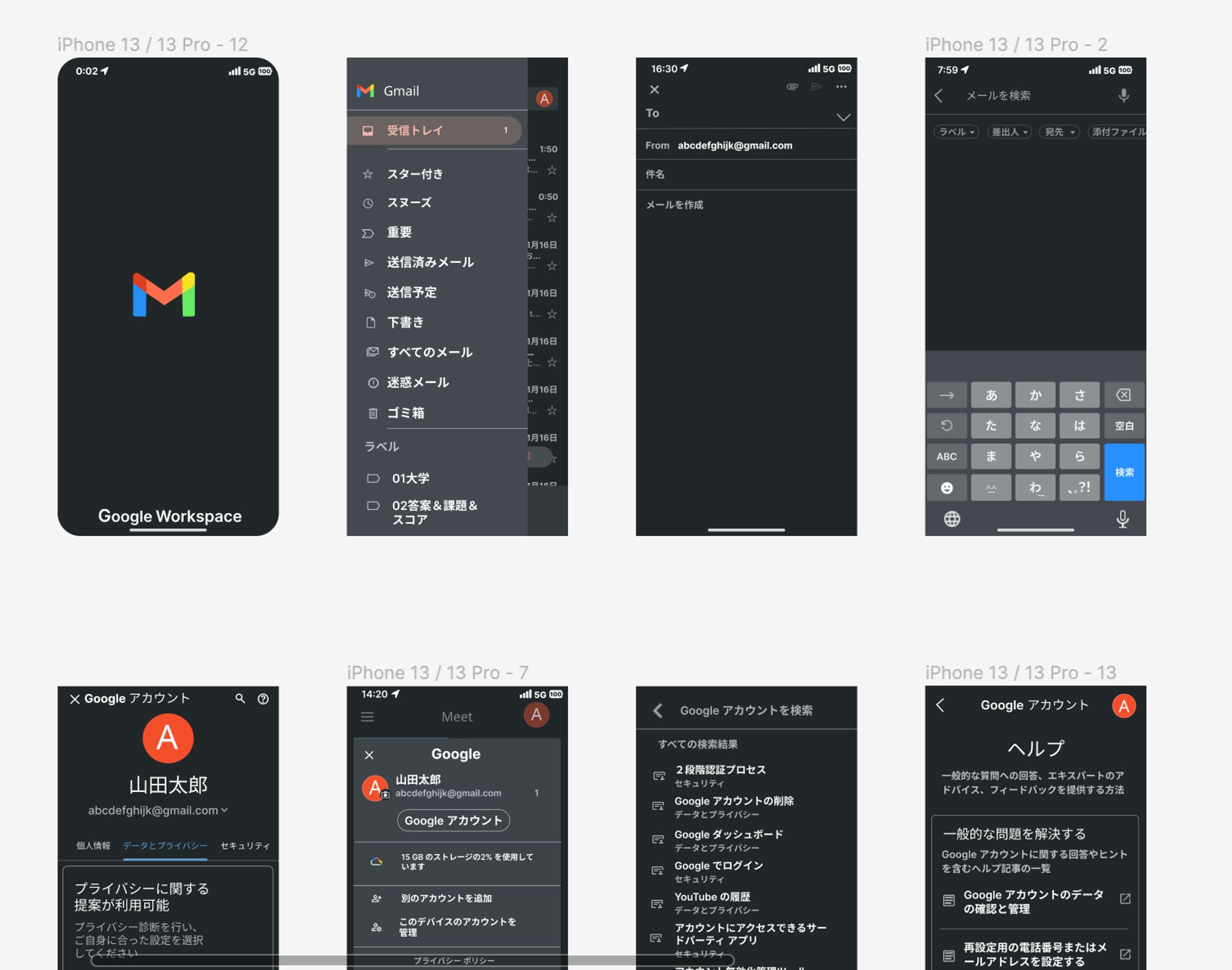Image resolution: width=1232 pixels, height=970 pixels.
Task: Click the Google アカウント pill button
Action: click(454, 820)
